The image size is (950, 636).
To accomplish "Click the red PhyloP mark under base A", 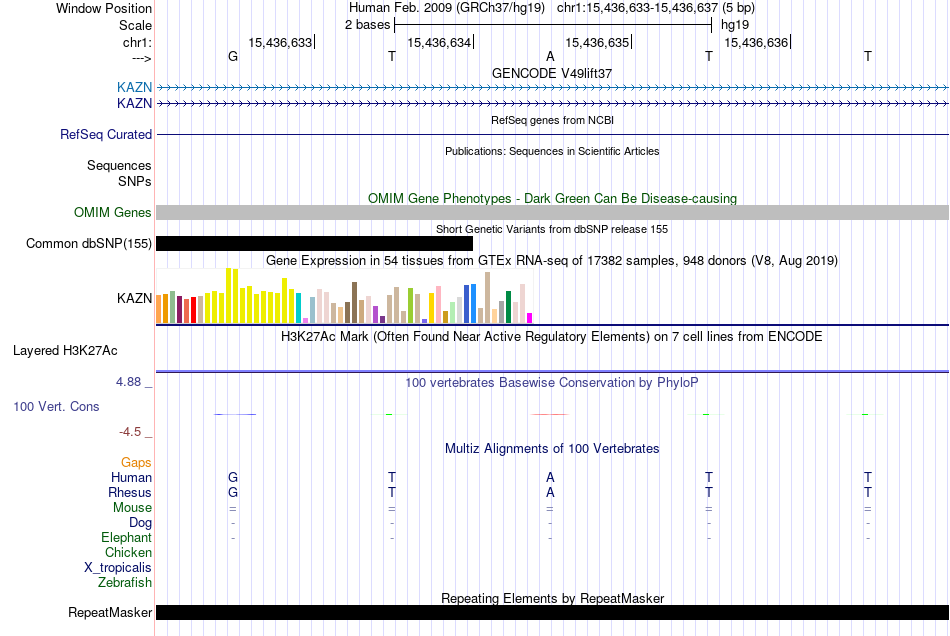I will (550, 414).
